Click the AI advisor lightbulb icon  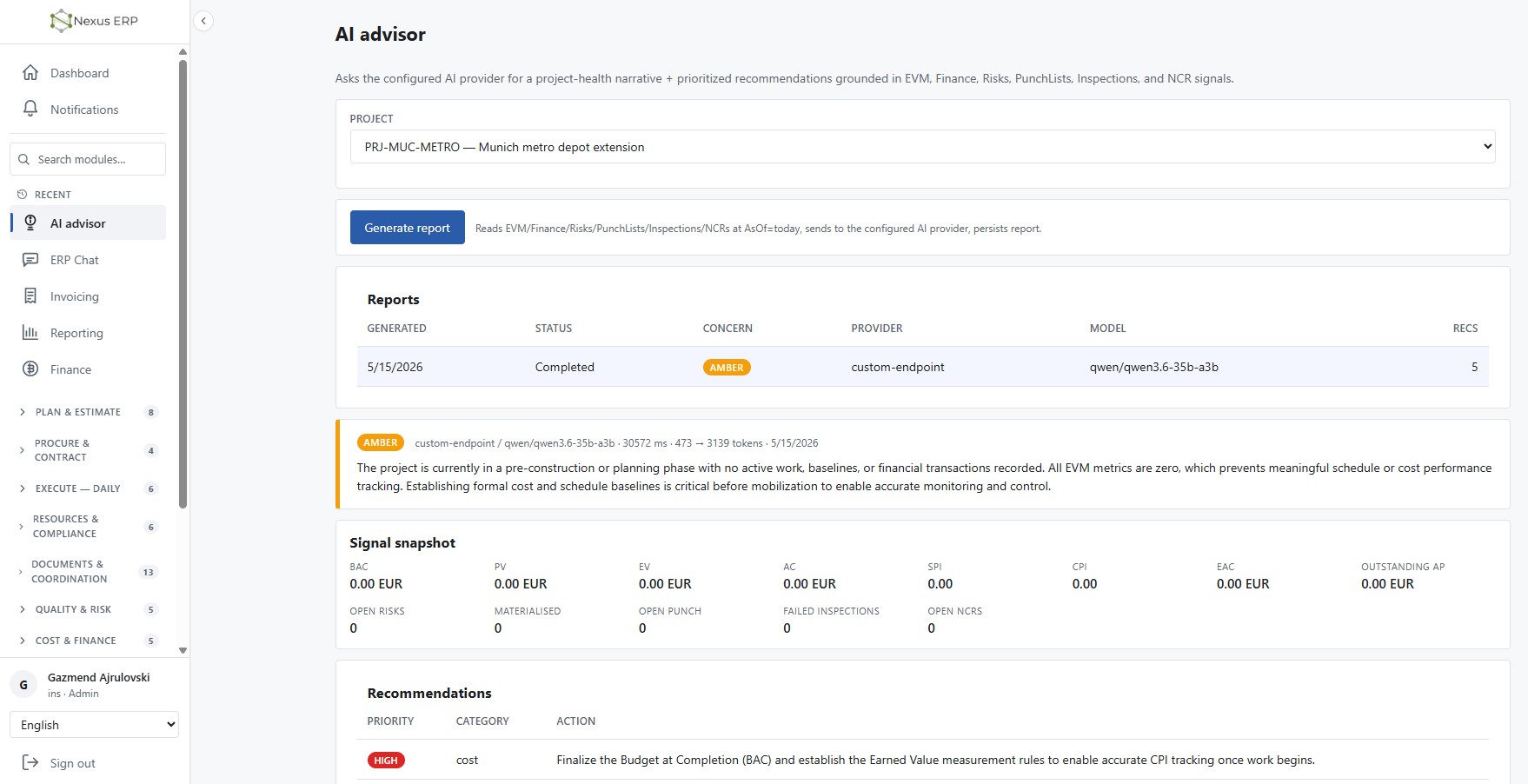pyautogui.click(x=30, y=223)
